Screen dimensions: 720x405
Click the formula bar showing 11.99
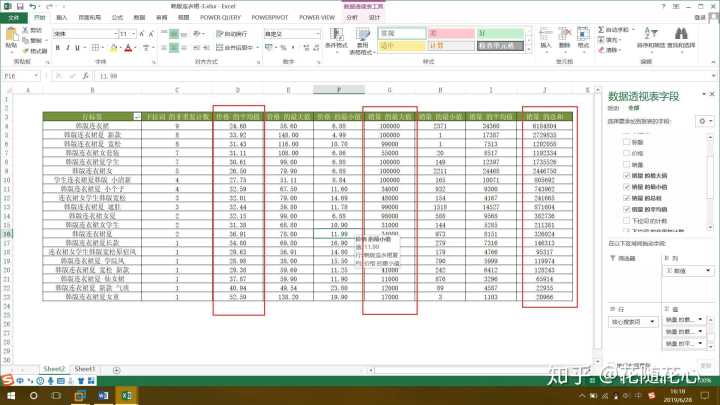point(404,76)
